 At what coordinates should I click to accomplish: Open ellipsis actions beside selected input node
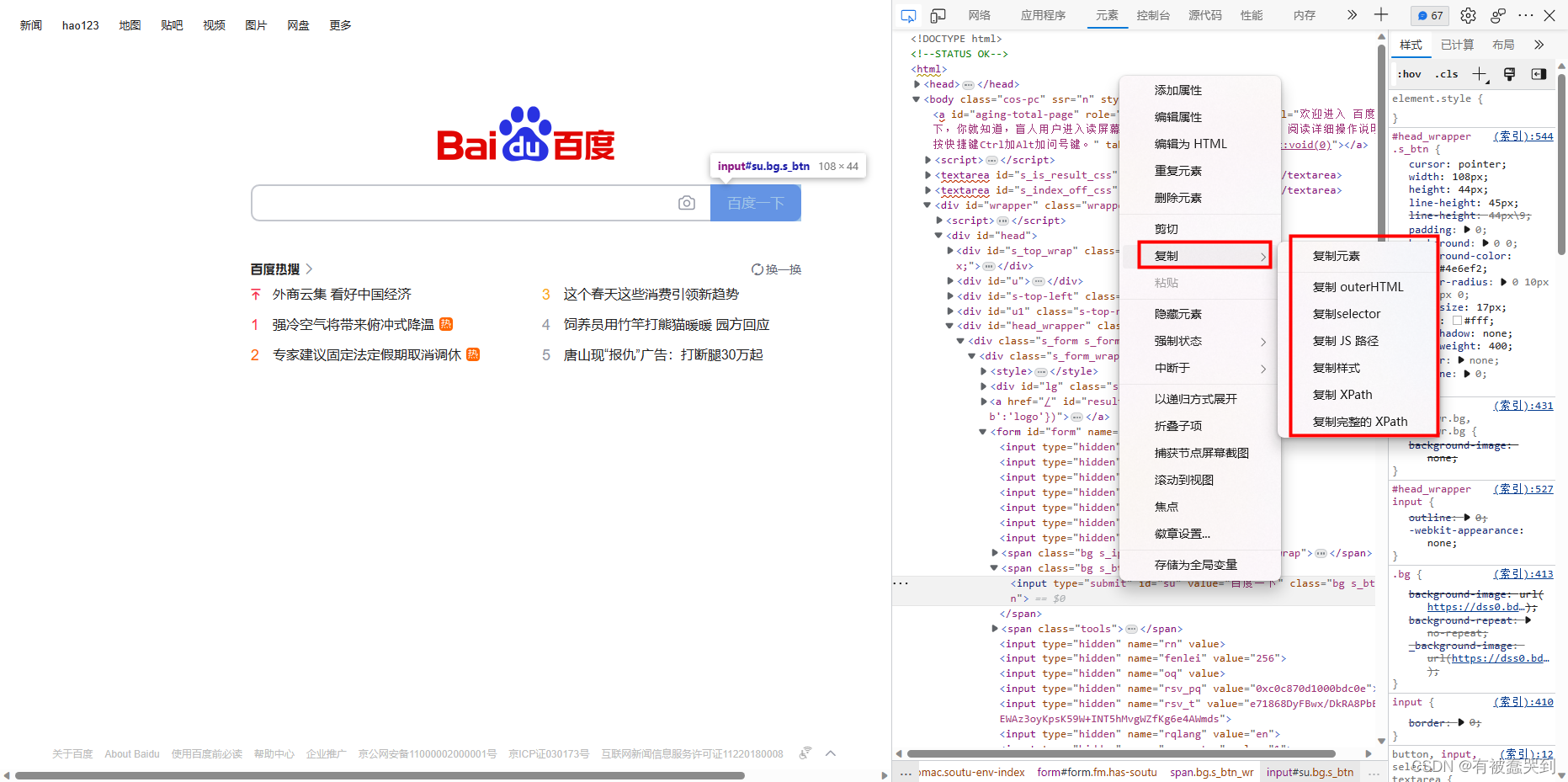coord(901,583)
